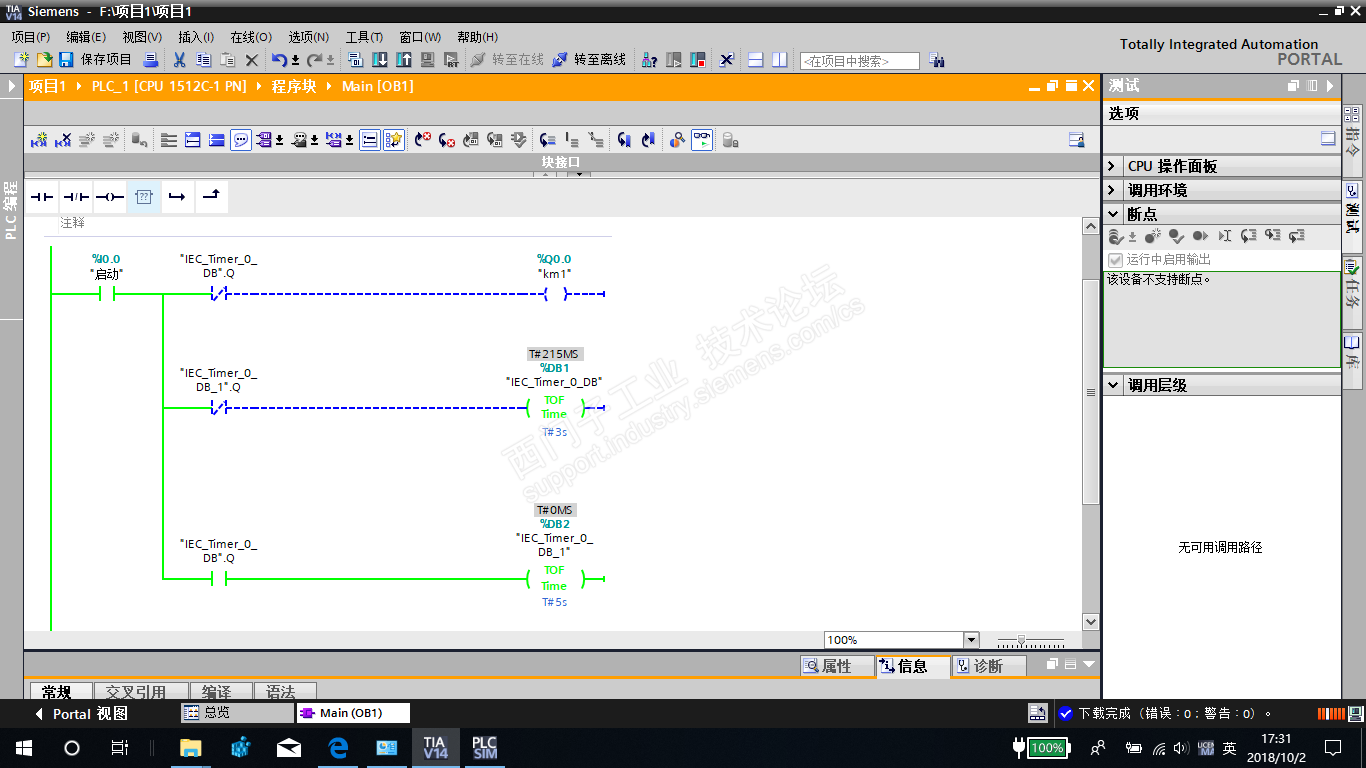Open the zoom level 100% dropdown
This screenshot has width=1366, height=768.
[x=971, y=640]
